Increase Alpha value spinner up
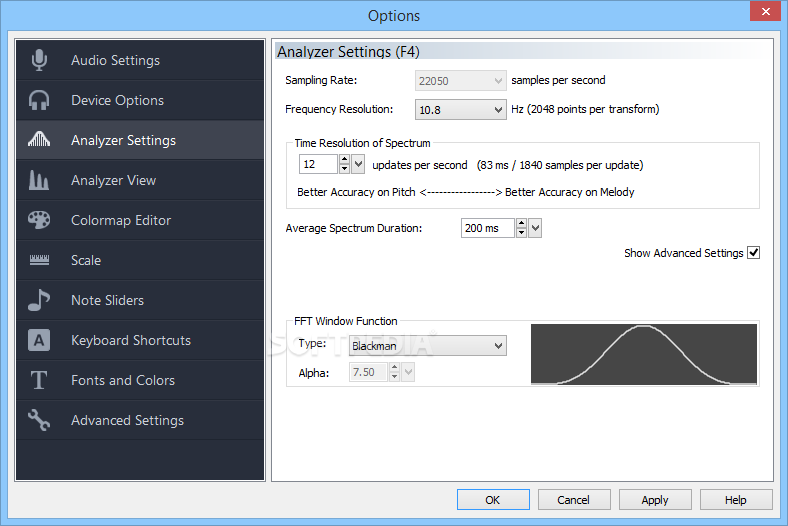 (395, 368)
